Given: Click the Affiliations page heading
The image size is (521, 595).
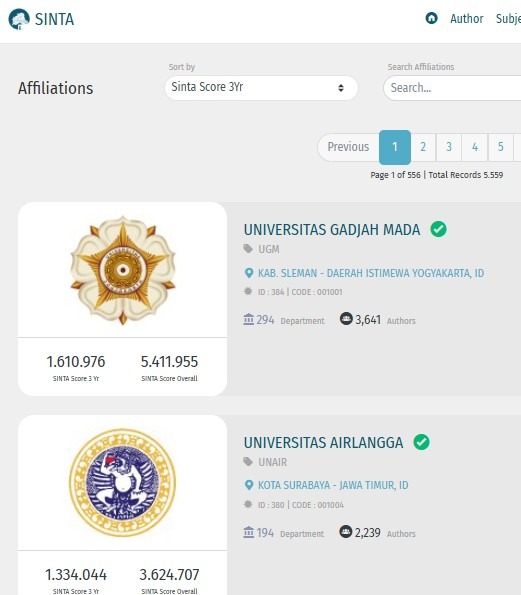Looking at the screenshot, I should (55, 88).
